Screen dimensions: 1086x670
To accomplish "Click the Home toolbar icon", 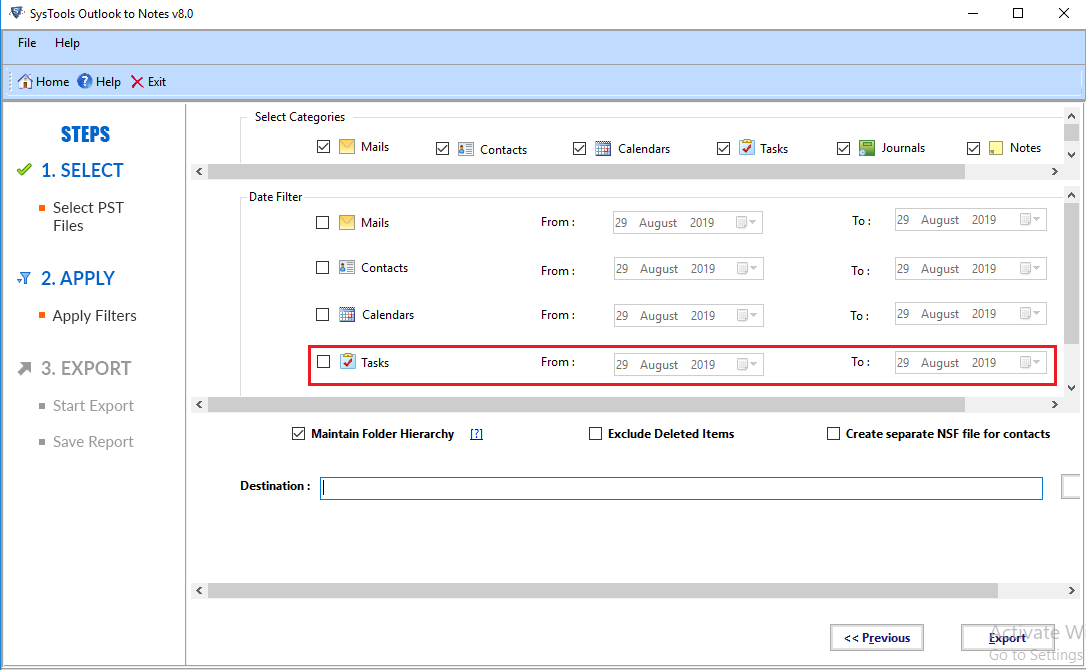I will click(x=25, y=81).
